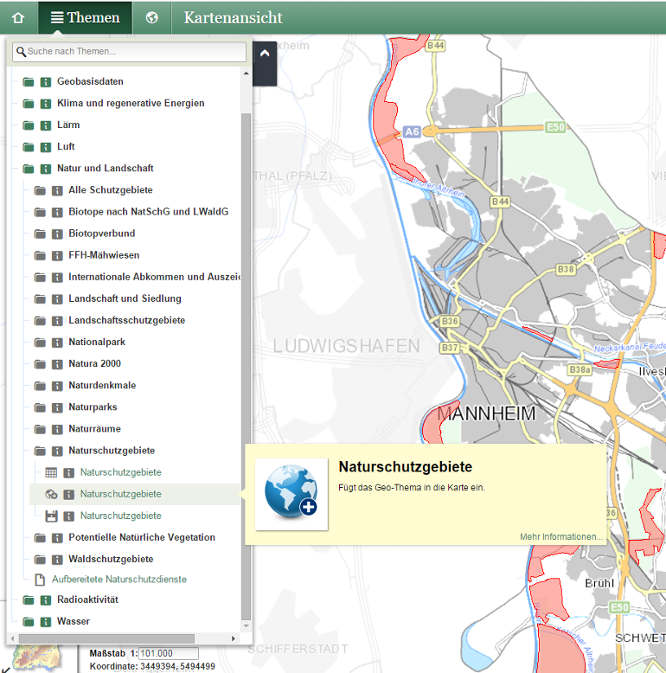Expand the Luft folder

[28, 147]
